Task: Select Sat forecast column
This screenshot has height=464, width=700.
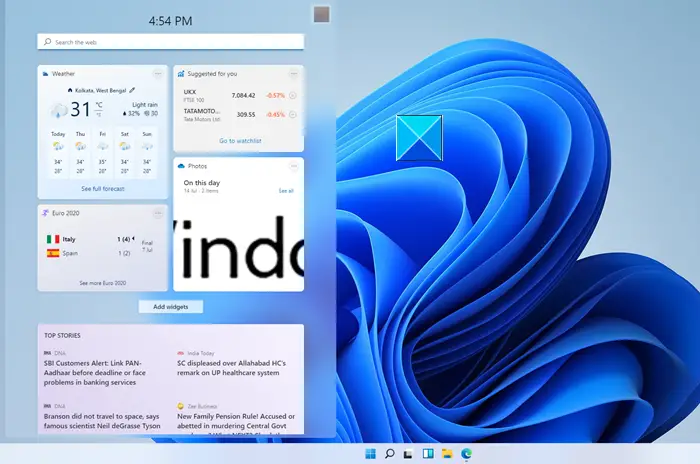Action: click(x=125, y=153)
